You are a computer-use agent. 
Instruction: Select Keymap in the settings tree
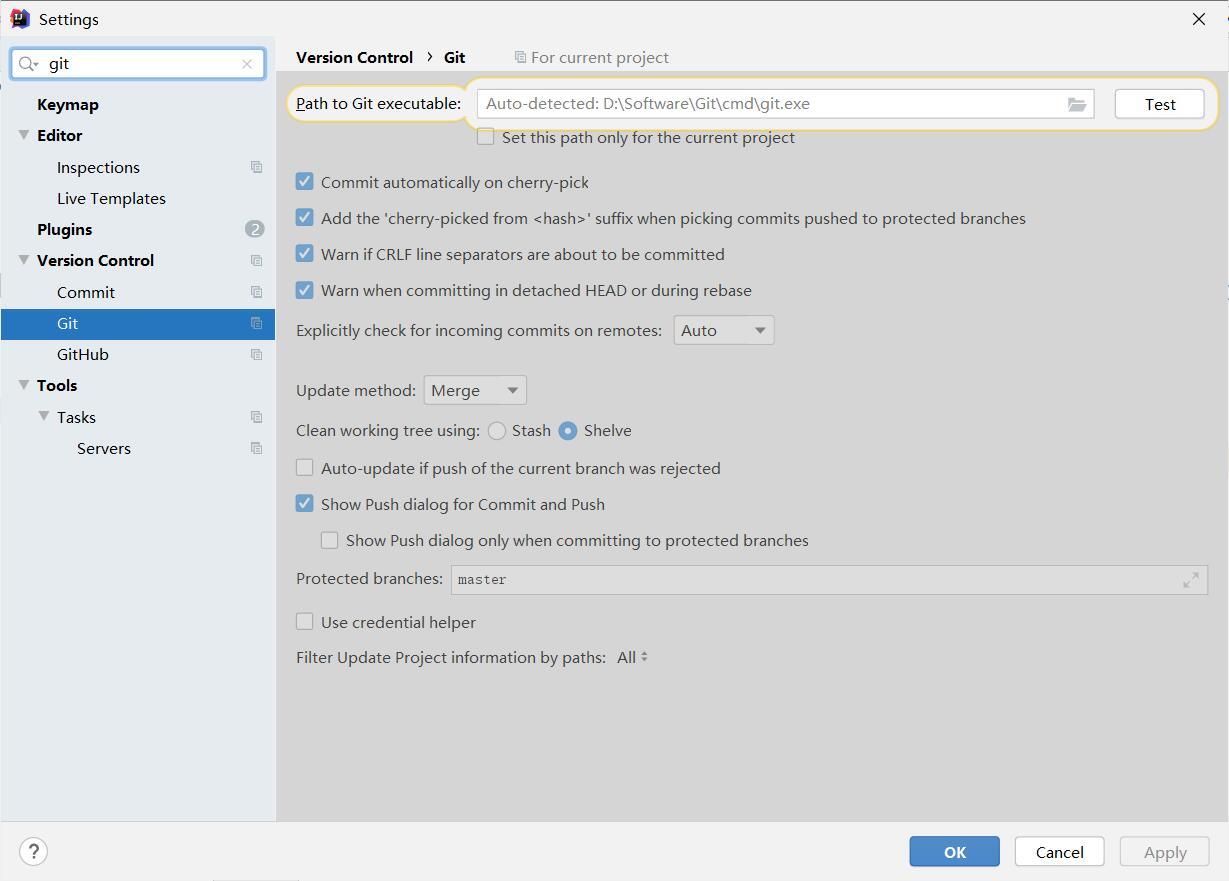tap(68, 104)
